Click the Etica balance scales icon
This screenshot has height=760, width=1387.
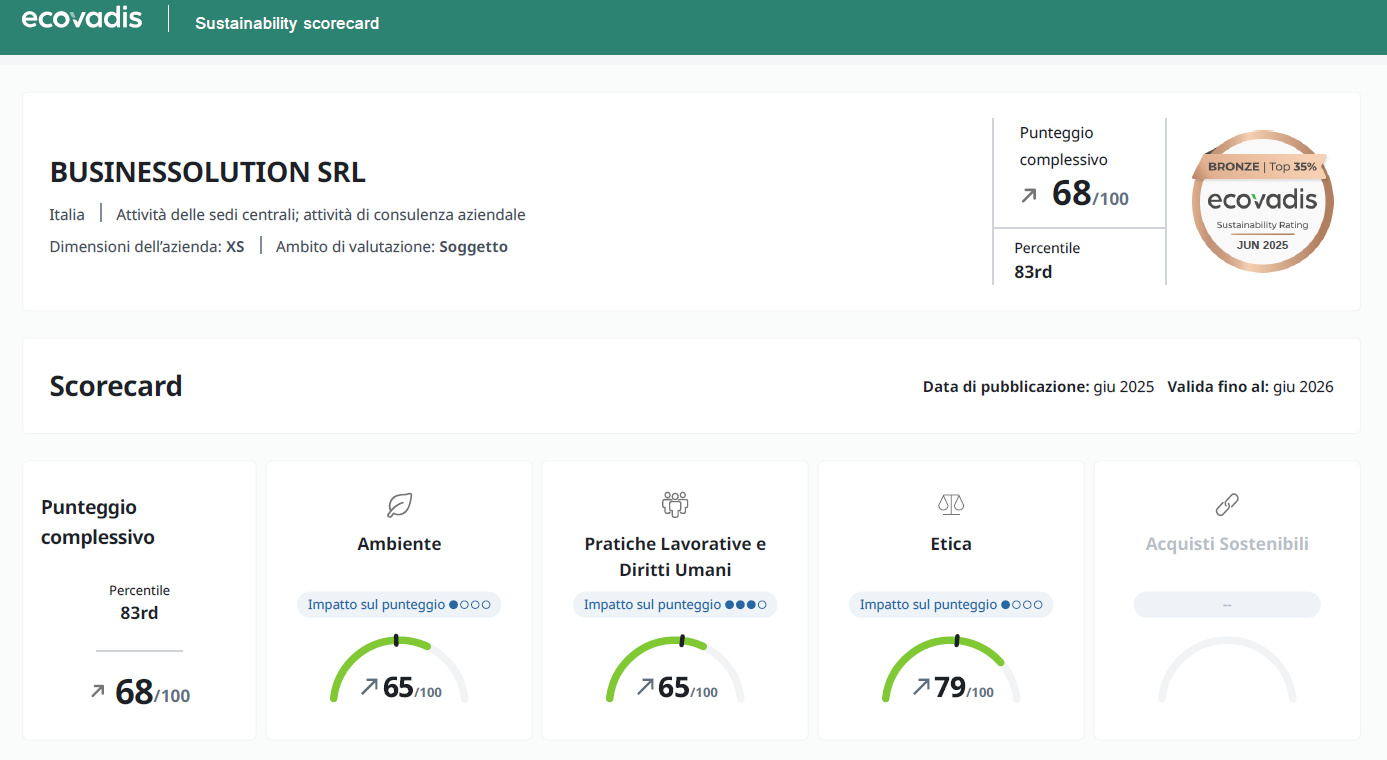click(951, 505)
